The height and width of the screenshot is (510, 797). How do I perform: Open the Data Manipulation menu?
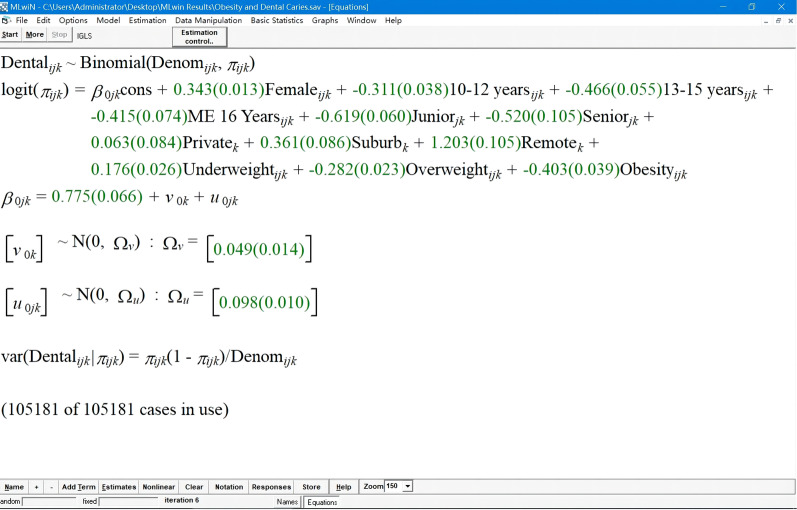(208, 20)
